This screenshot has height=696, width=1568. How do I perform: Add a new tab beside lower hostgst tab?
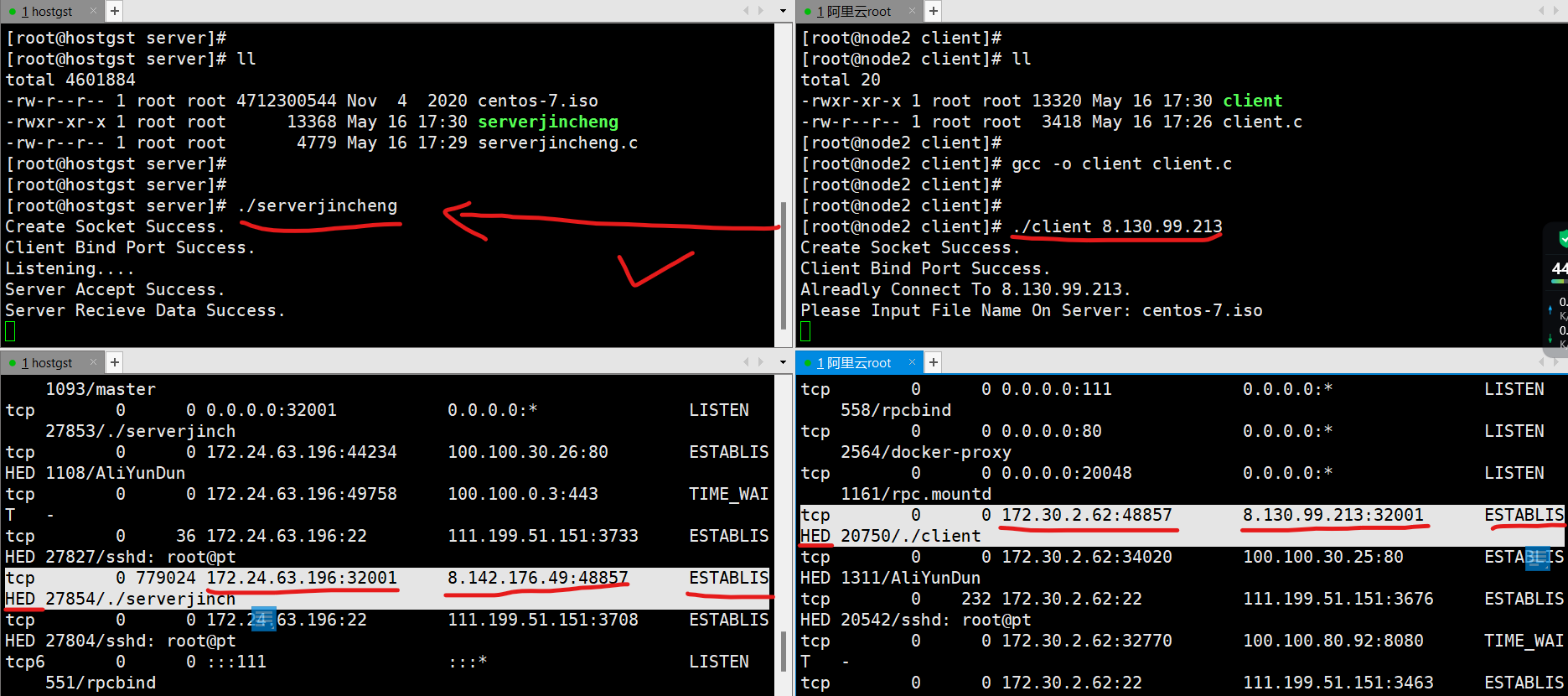tap(115, 362)
